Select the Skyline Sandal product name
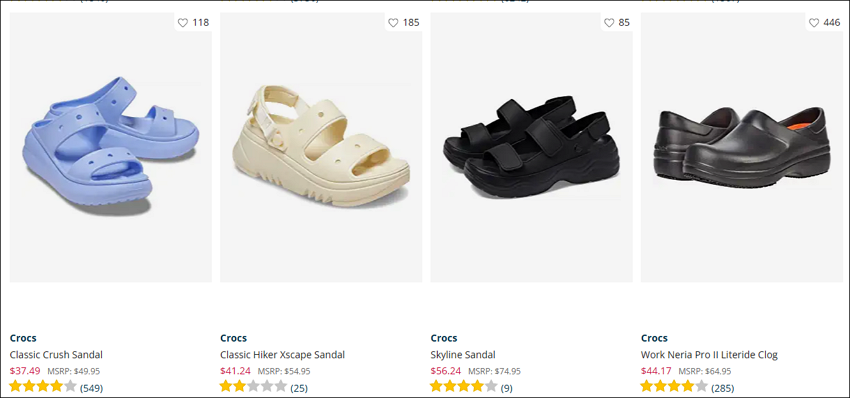The height and width of the screenshot is (398, 850). click(463, 355)
